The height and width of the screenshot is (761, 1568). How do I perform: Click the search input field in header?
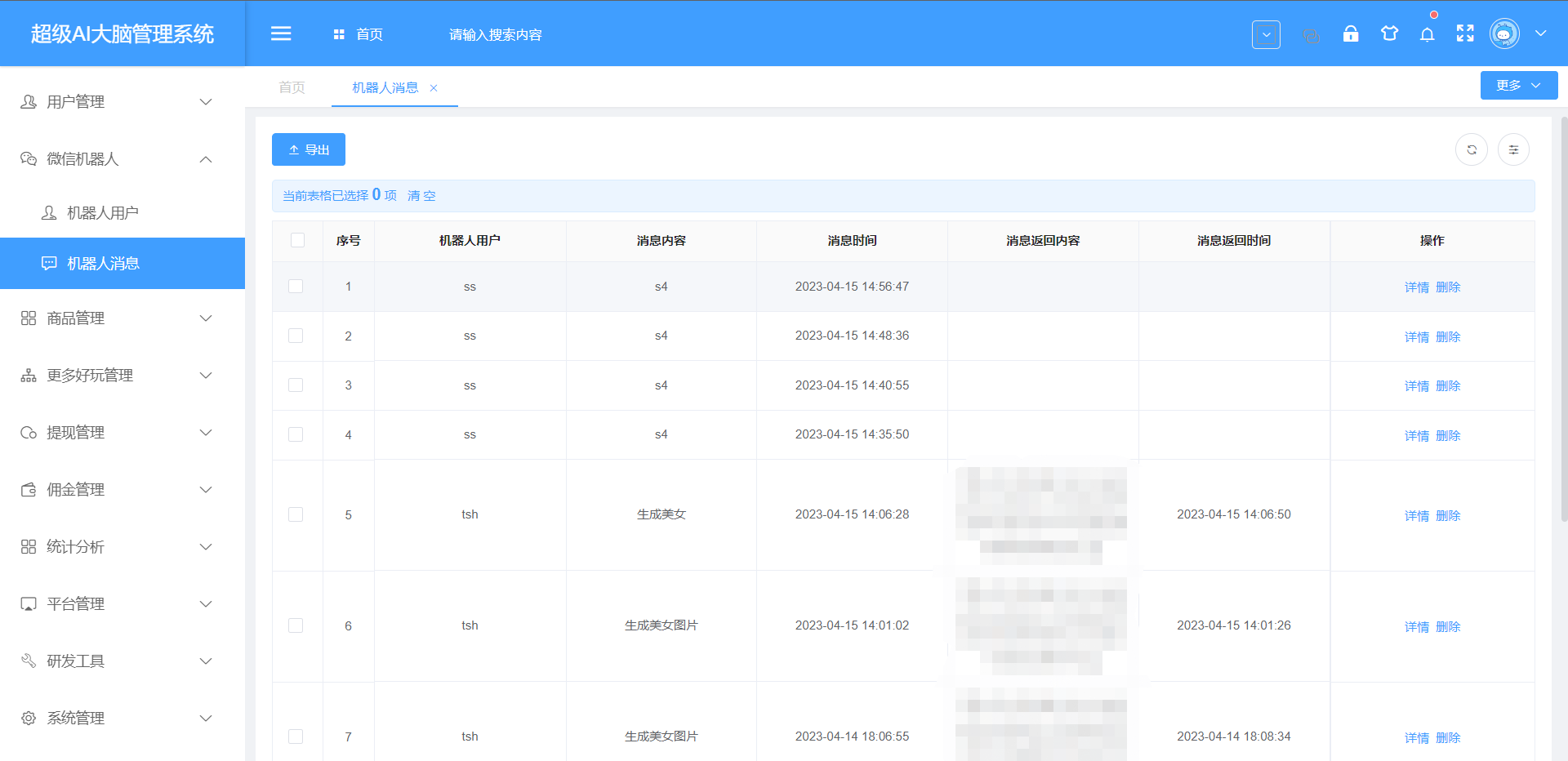[495, 34]
